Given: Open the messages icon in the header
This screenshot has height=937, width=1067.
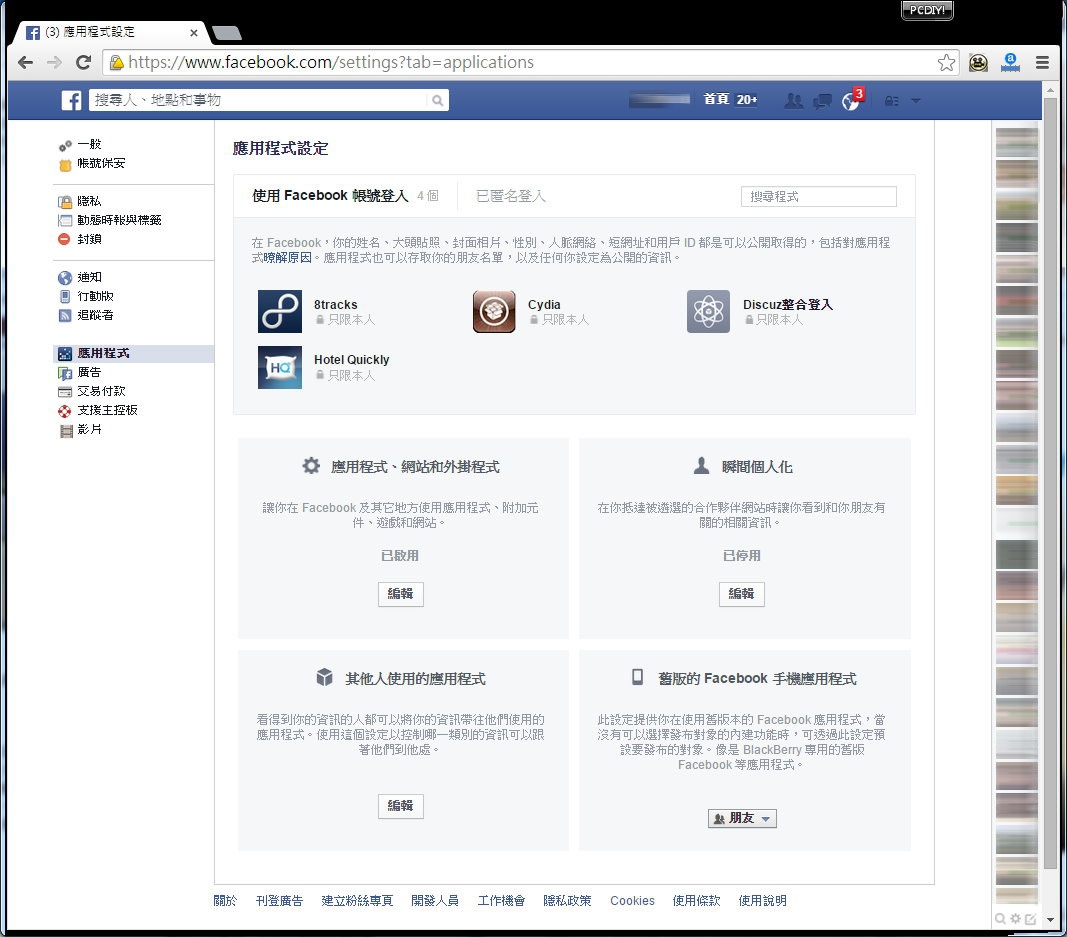Looking at the screenshot, I should pos(822,101).
